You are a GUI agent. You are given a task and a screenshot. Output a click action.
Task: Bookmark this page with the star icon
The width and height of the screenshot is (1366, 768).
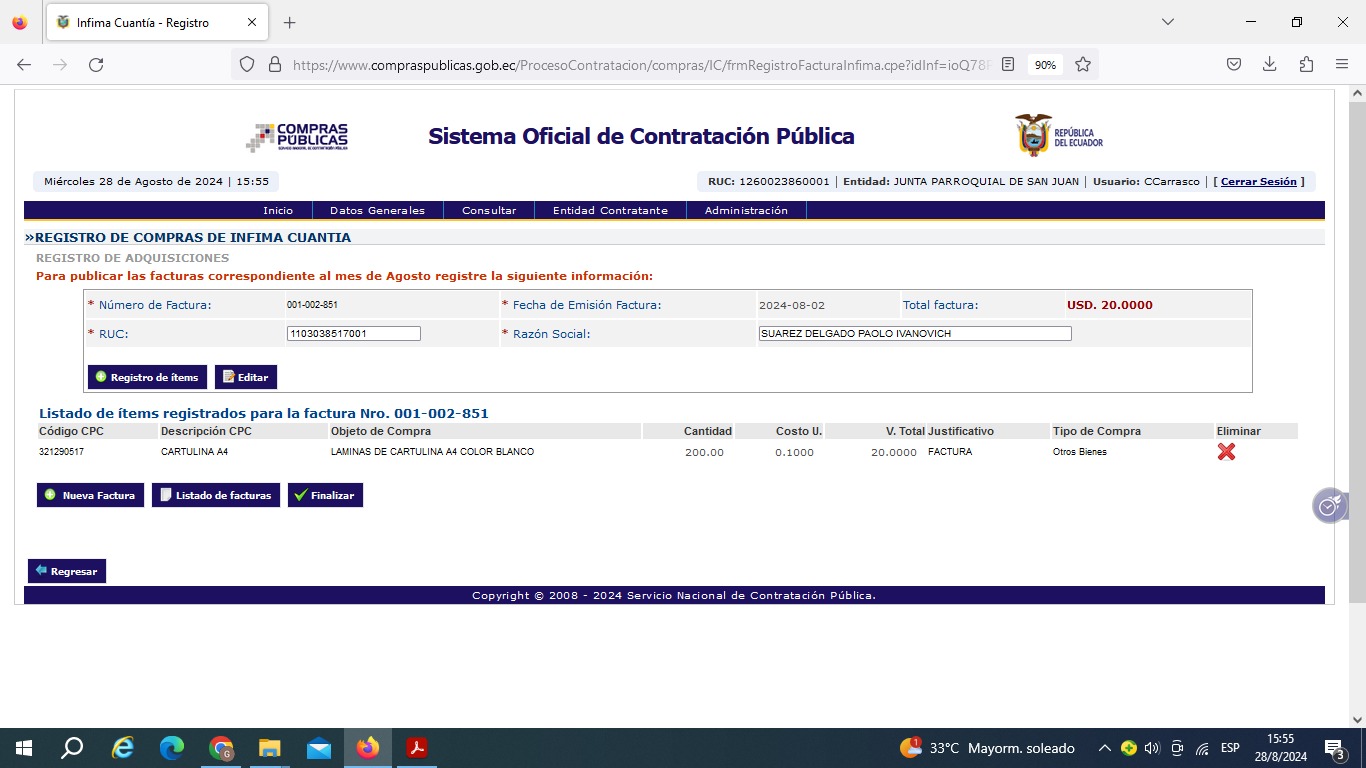click(1083, 65)
